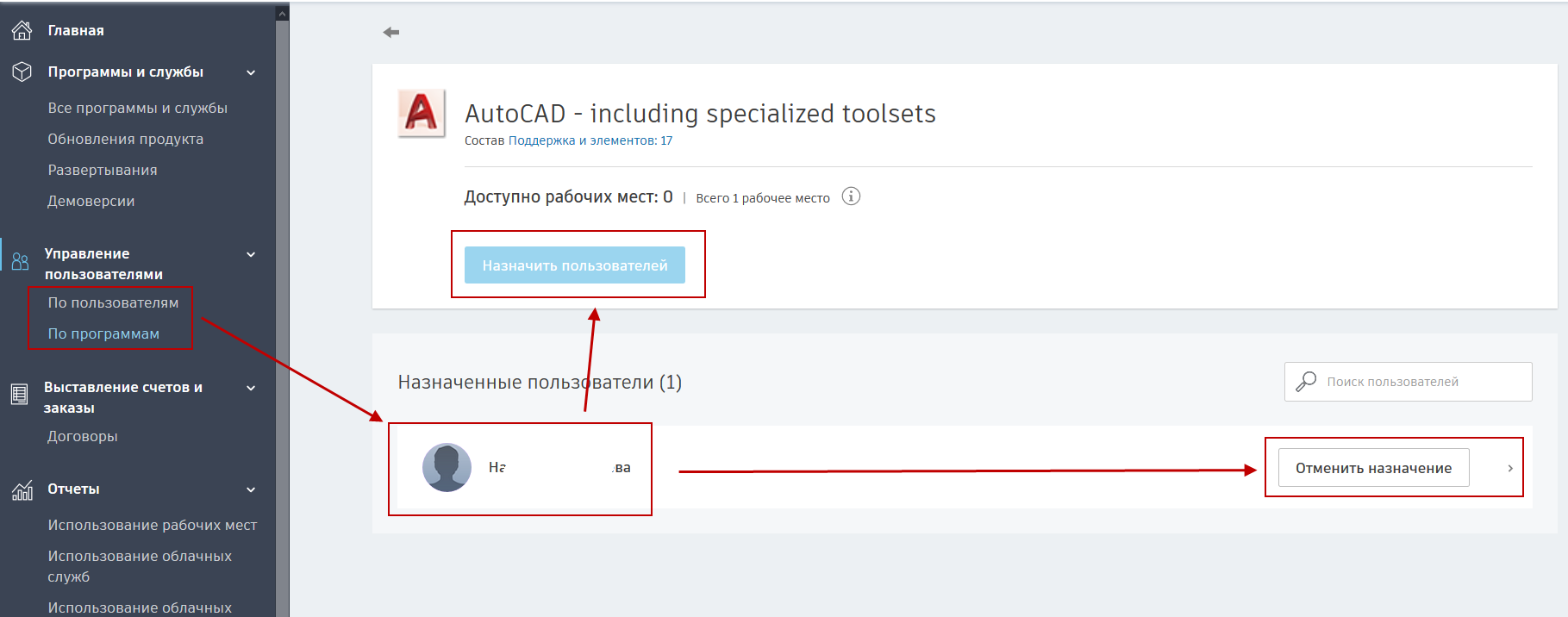The image size is (1568, 617).
Task: Open Поддержка и элементов: 17 link
Action: coord(590,140)
